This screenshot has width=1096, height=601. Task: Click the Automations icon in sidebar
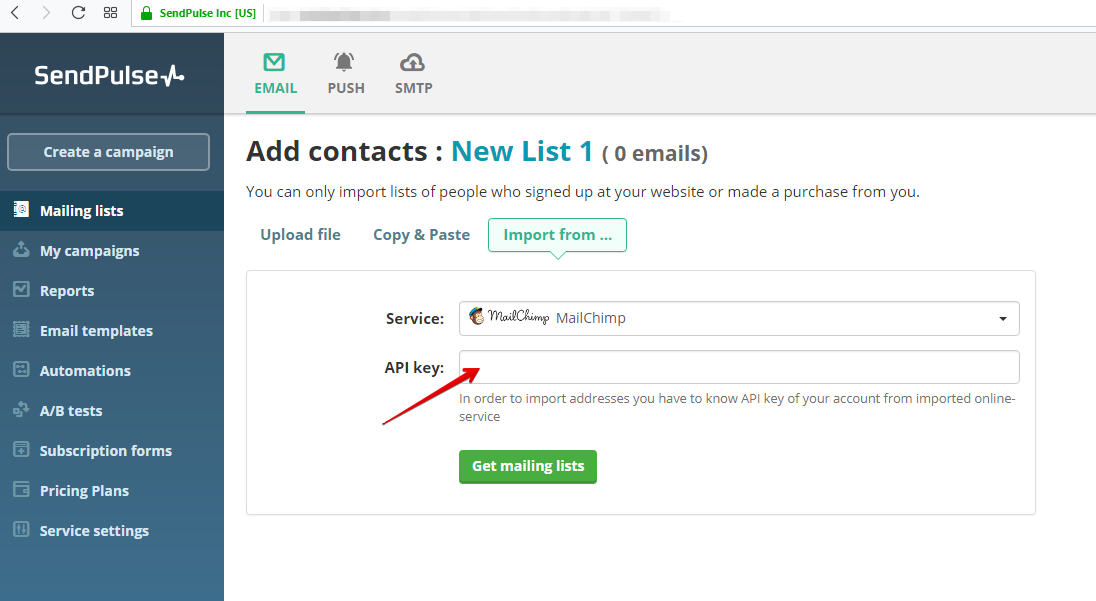22,369
